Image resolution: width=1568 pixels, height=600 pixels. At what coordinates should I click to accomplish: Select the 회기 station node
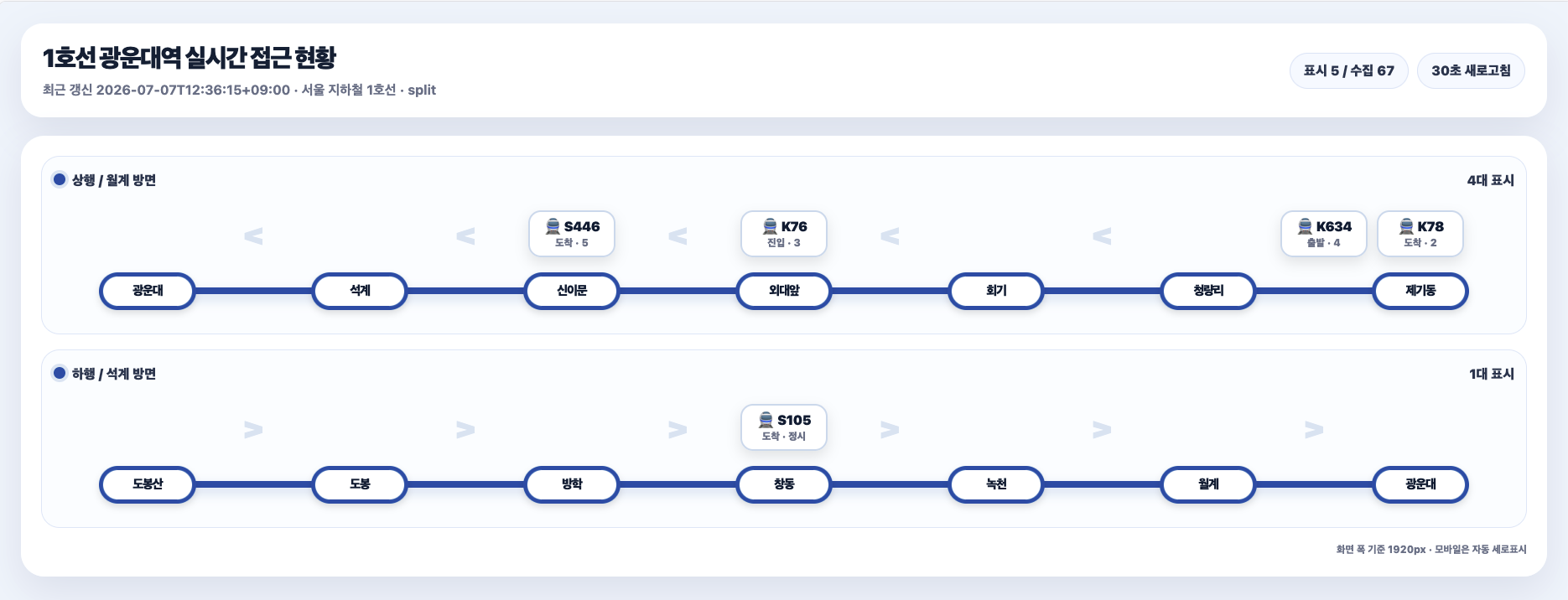click(x=996, y=291)
